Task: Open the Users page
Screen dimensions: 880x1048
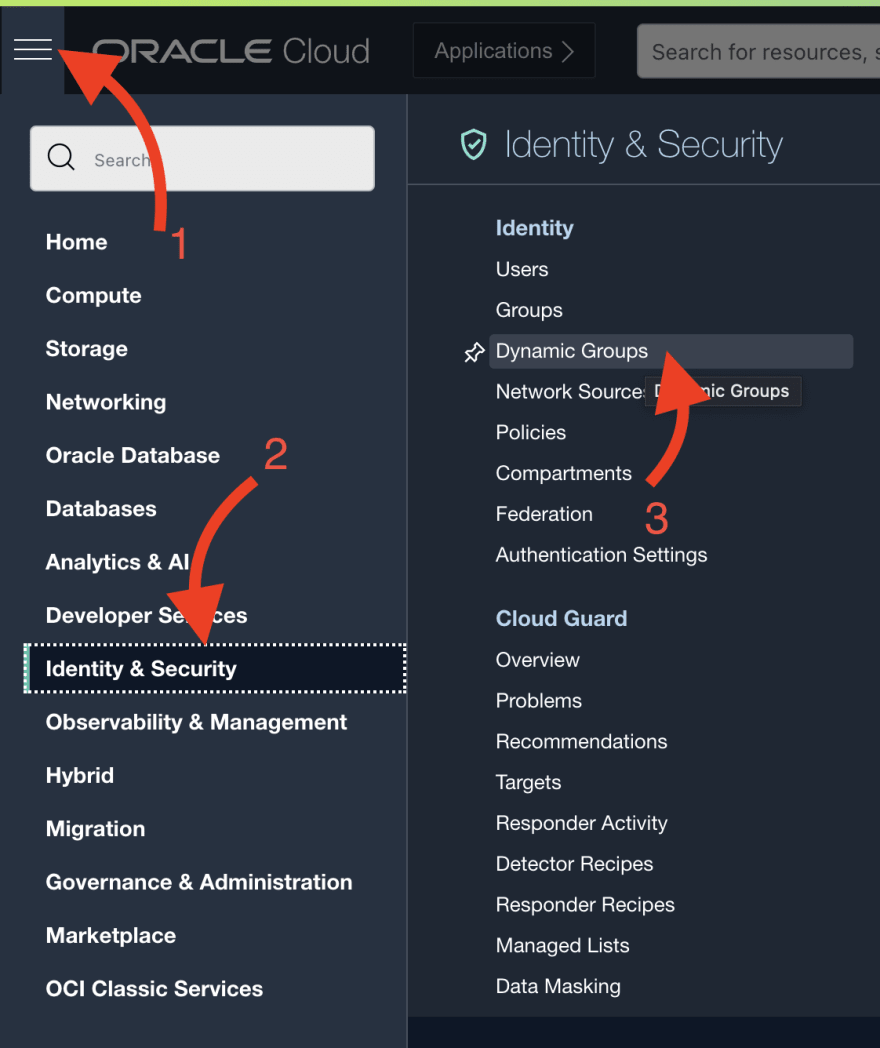Action: pyautogui.click(x=522, y=269)
